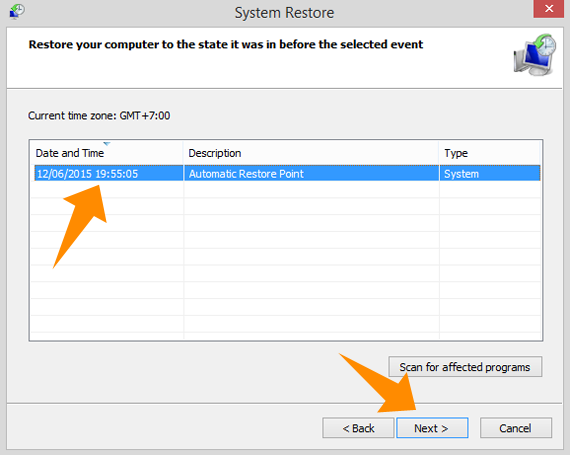Click Scan for affected programs button
Viewport: 570px width, 455px height.
coord(465,367)
